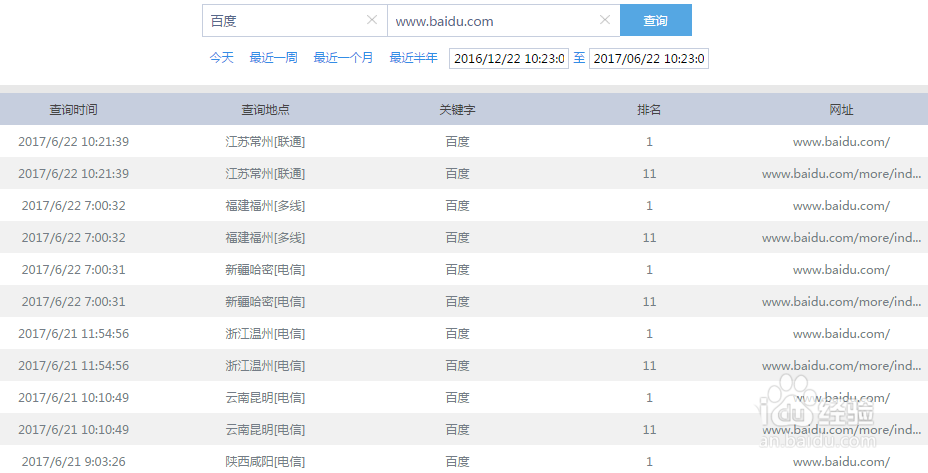Click the 查询时间 column header
The width and height of the screenshot is (928, 473).
(74, 110)
